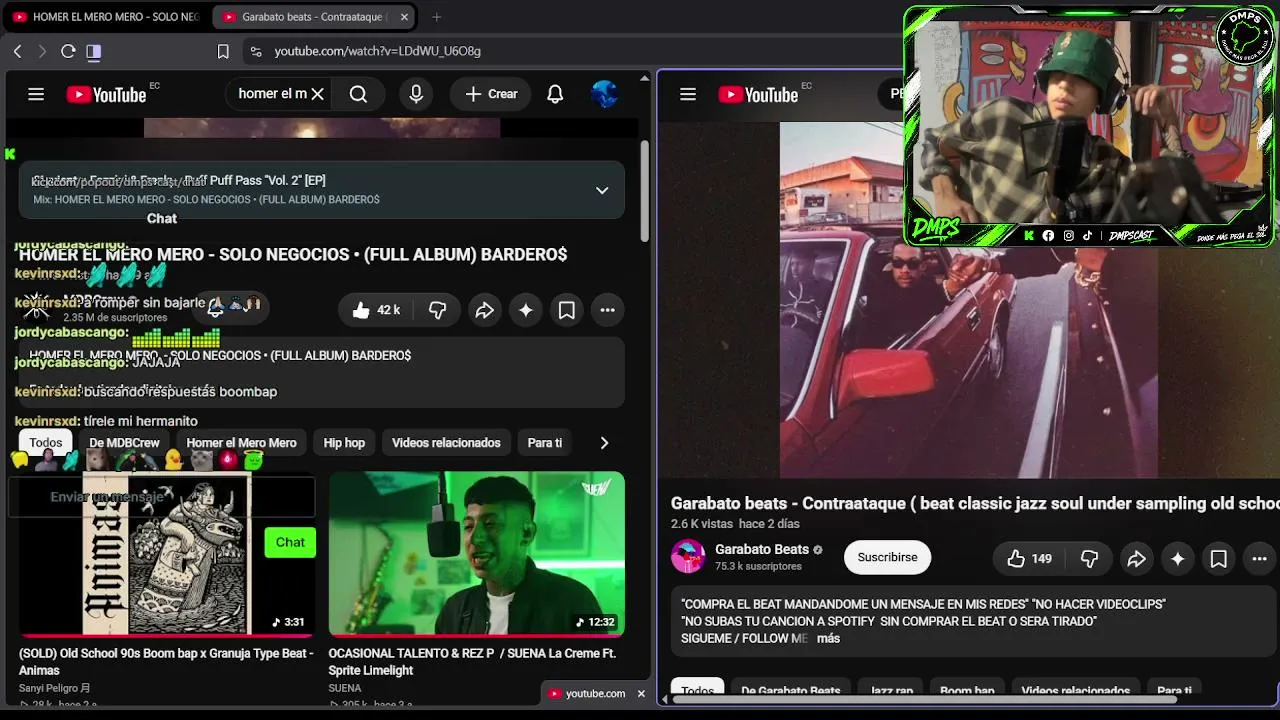Viewport: 1280px width, 720px height.
Task: Click the Garabato beats Contraataque video title
Action: click(x=975, y=503)
